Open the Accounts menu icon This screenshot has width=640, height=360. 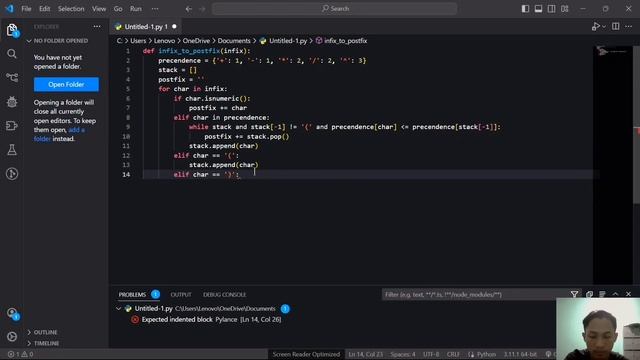12,313
